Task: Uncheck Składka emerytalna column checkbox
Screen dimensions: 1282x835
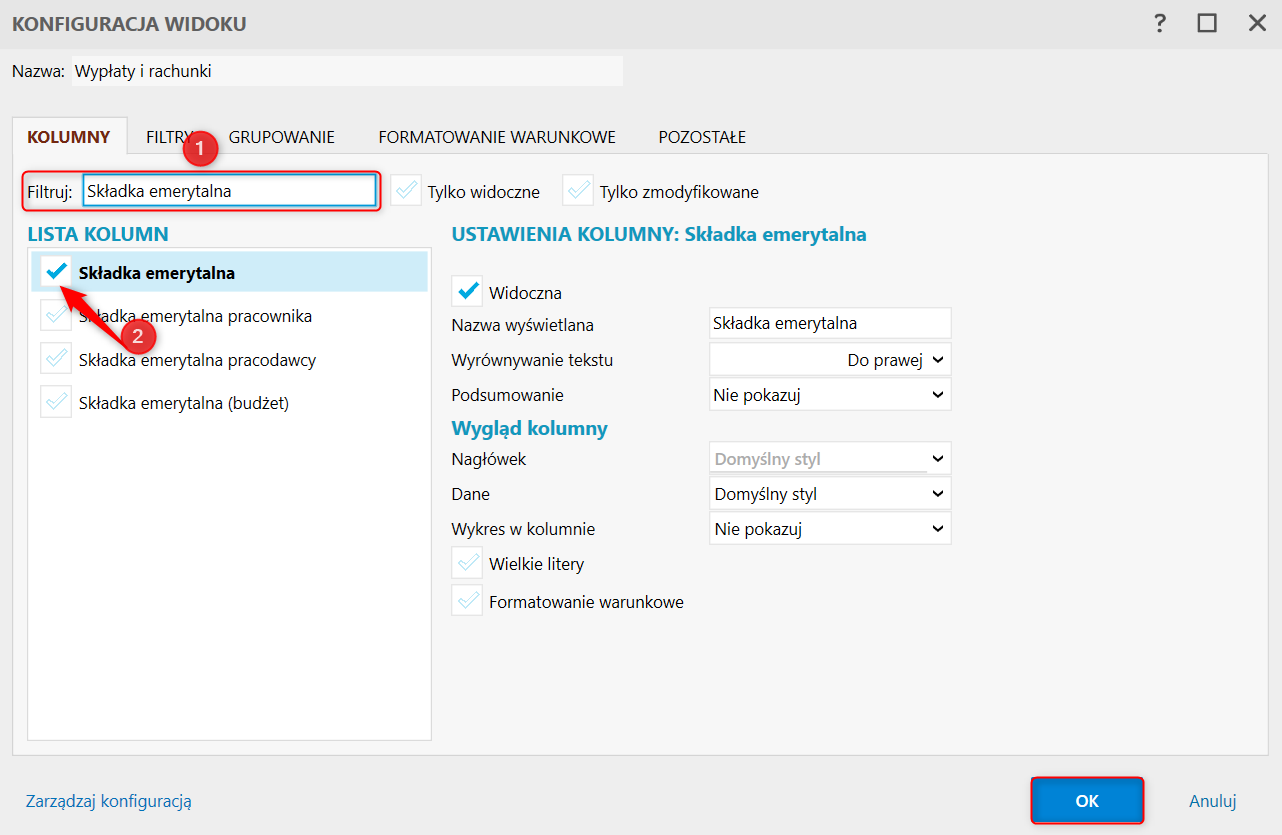Action: tap(57, 272)
